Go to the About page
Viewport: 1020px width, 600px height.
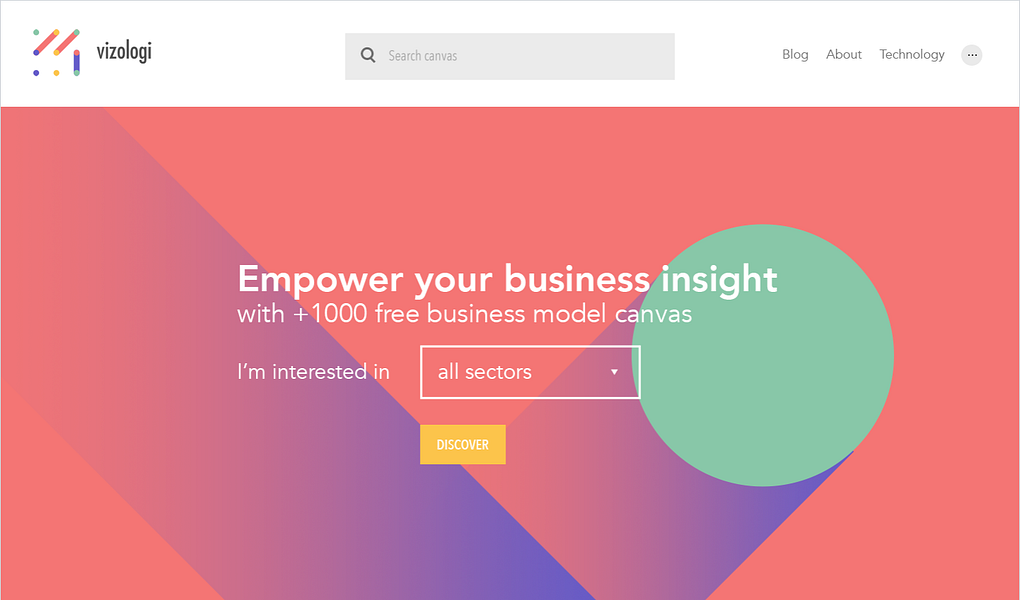[844, 55]
